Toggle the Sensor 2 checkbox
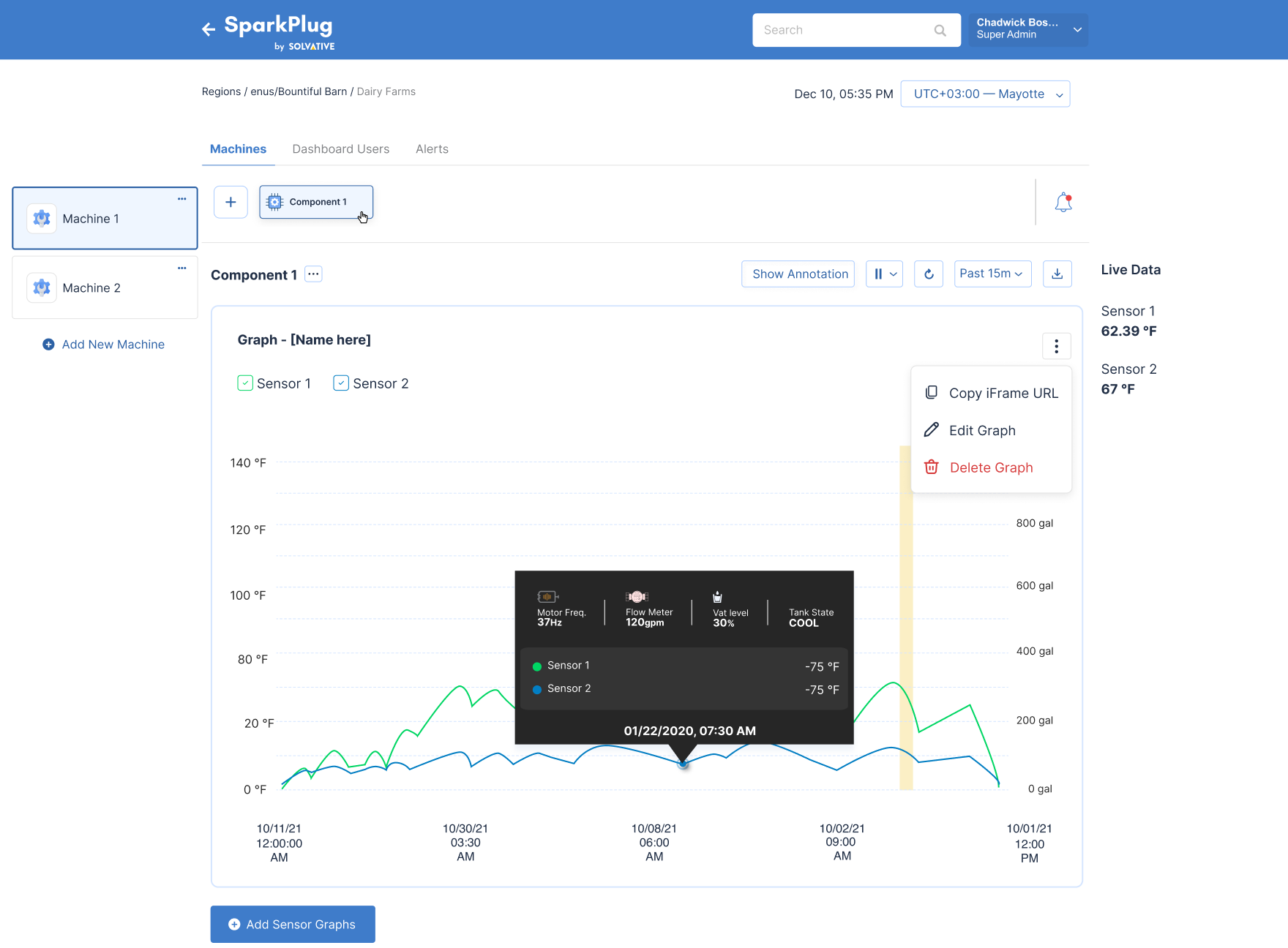Screen dimensions: 1288x948 pos(341,383)
